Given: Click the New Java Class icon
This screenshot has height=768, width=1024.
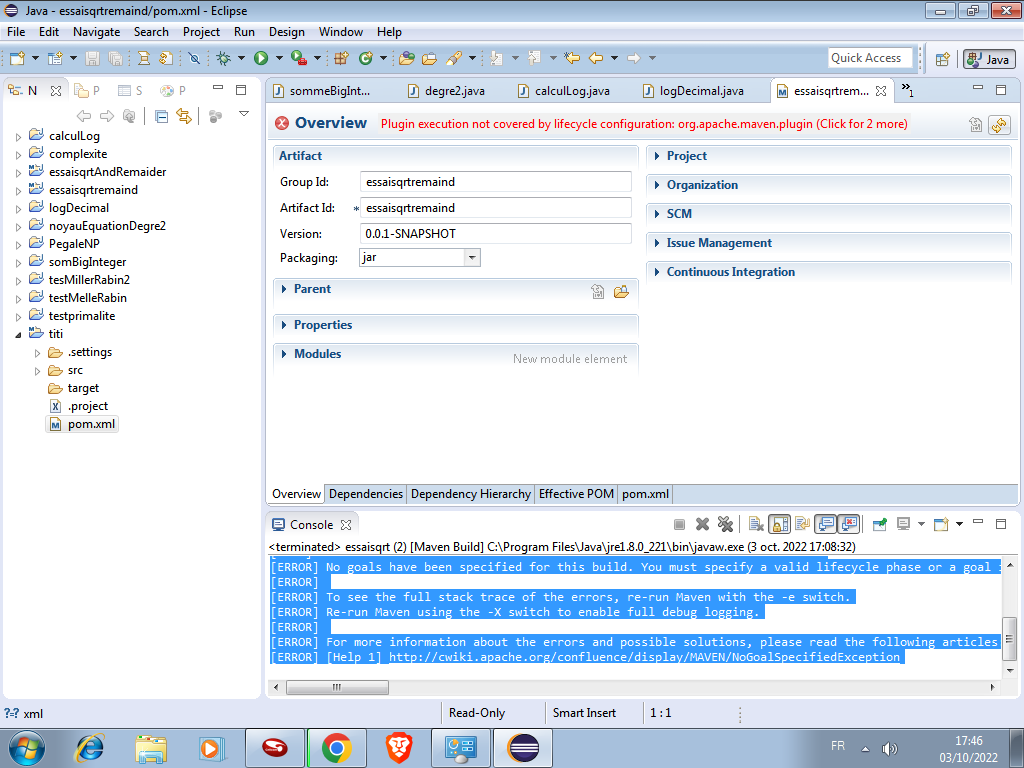Looking at the screenshot, I should tap(365, 58).
